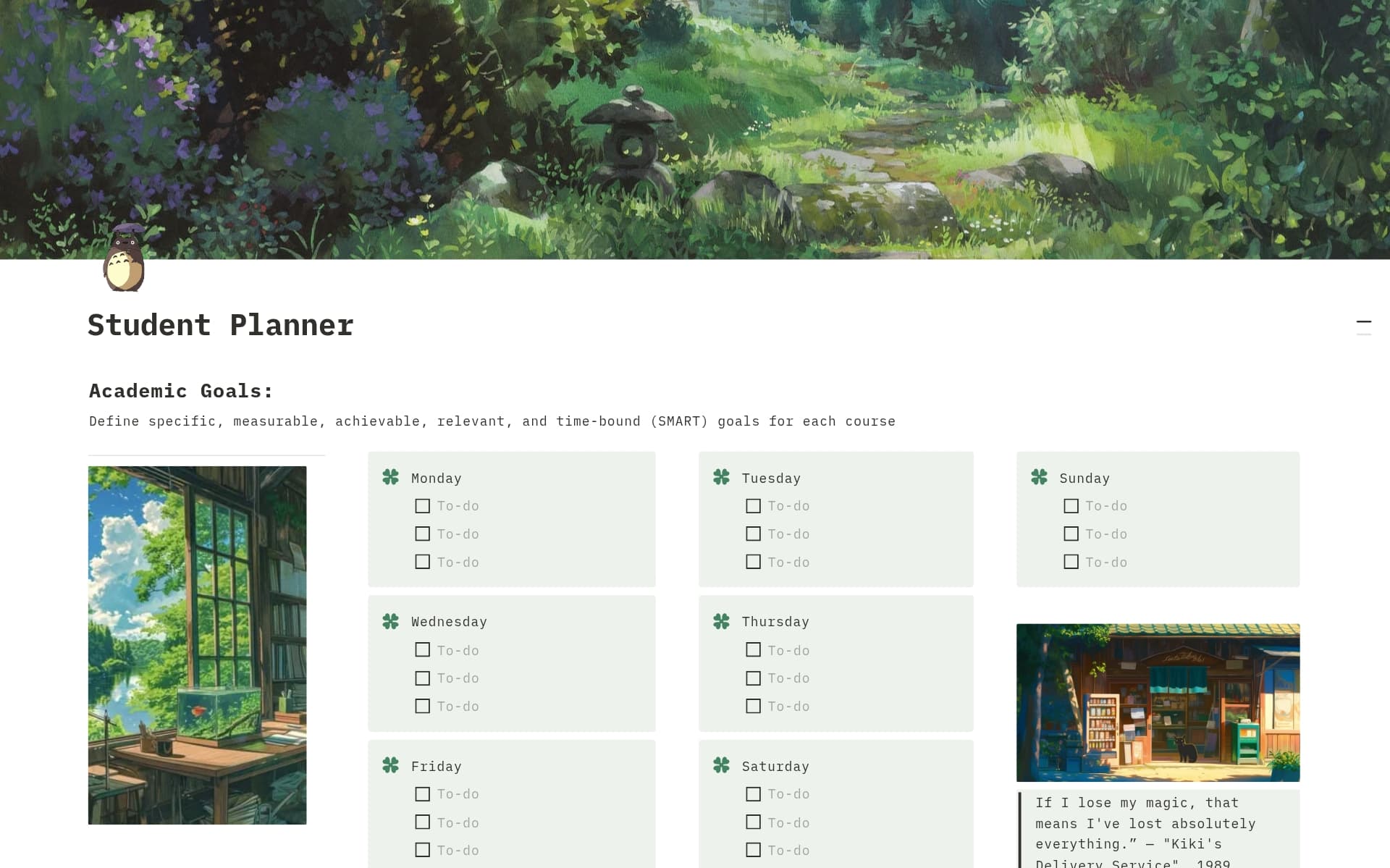Click the clover icon next to Tuesday

[723, 478]
